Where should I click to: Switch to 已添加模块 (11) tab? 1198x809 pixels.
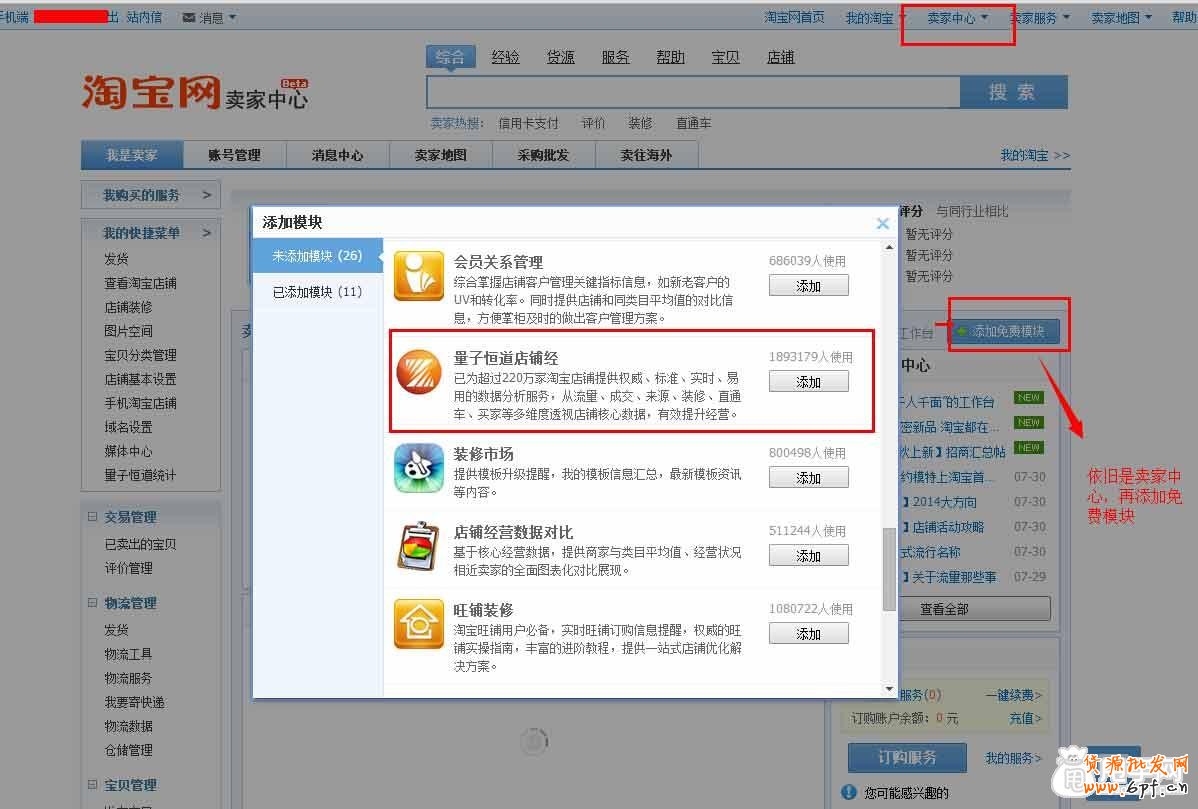point(317,292)
